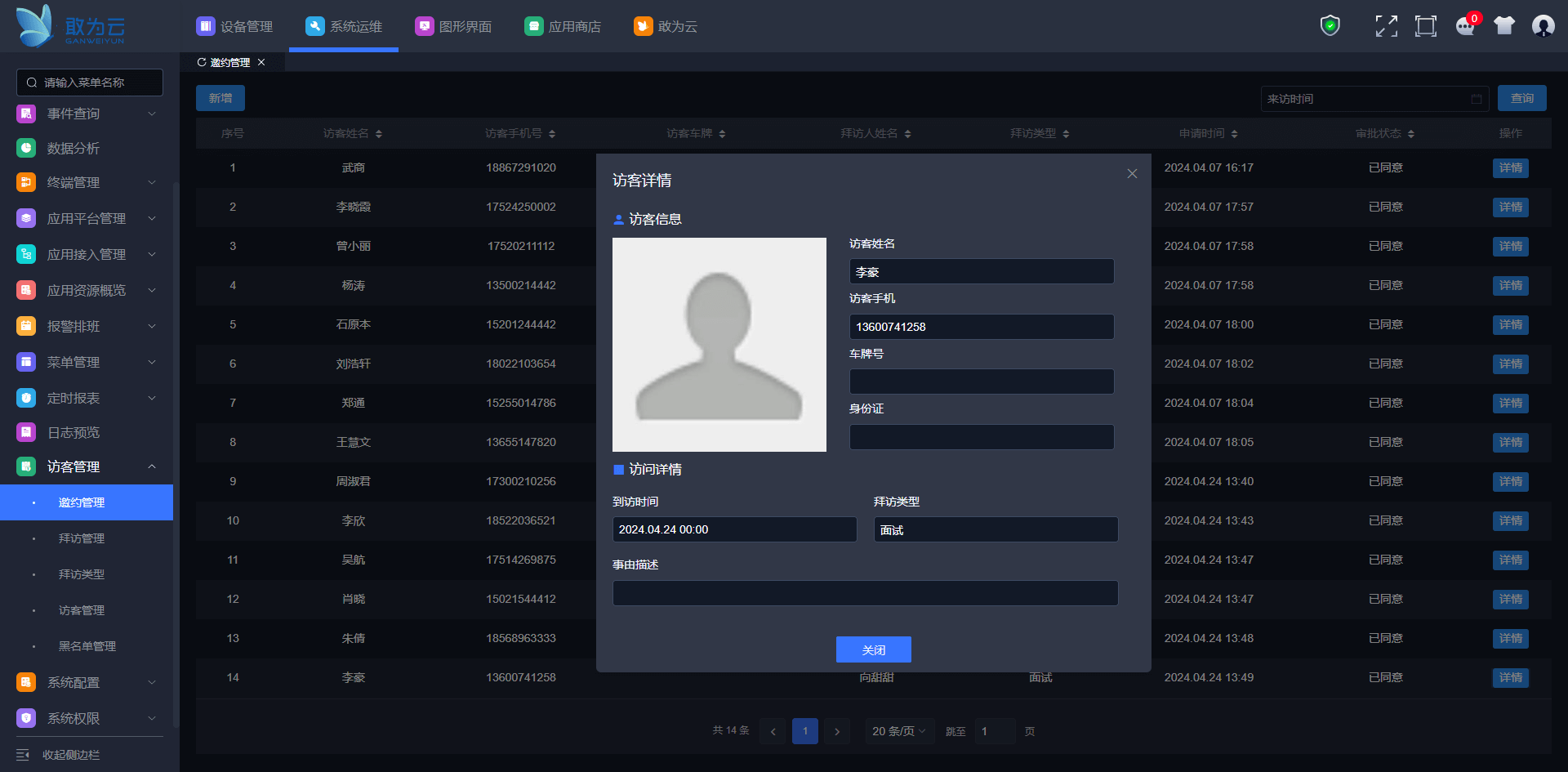Click the 关闭 button in visitor dialog
Screen dimensions: 1568x772
point(873,649)
